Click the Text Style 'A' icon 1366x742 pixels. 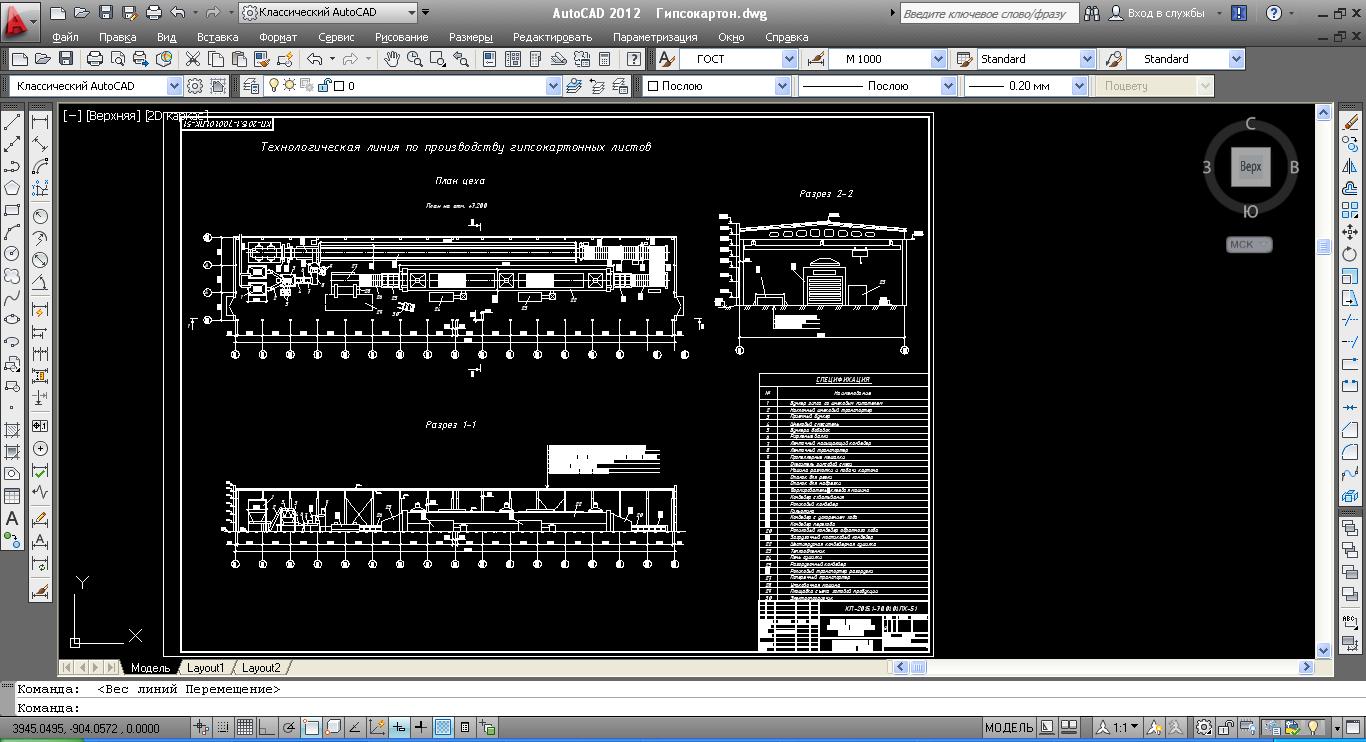point(667,59)
